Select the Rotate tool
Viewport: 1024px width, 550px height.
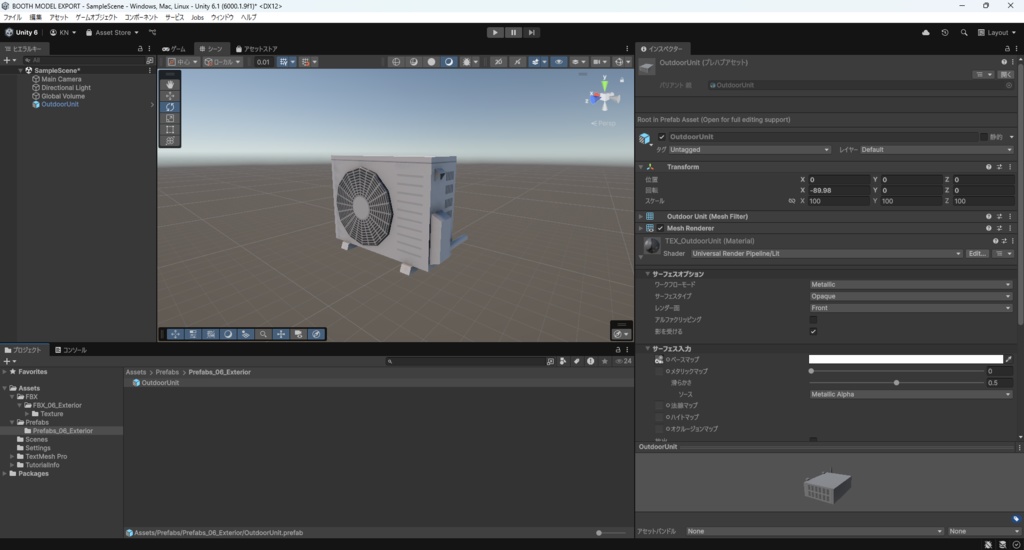(170, 107)
